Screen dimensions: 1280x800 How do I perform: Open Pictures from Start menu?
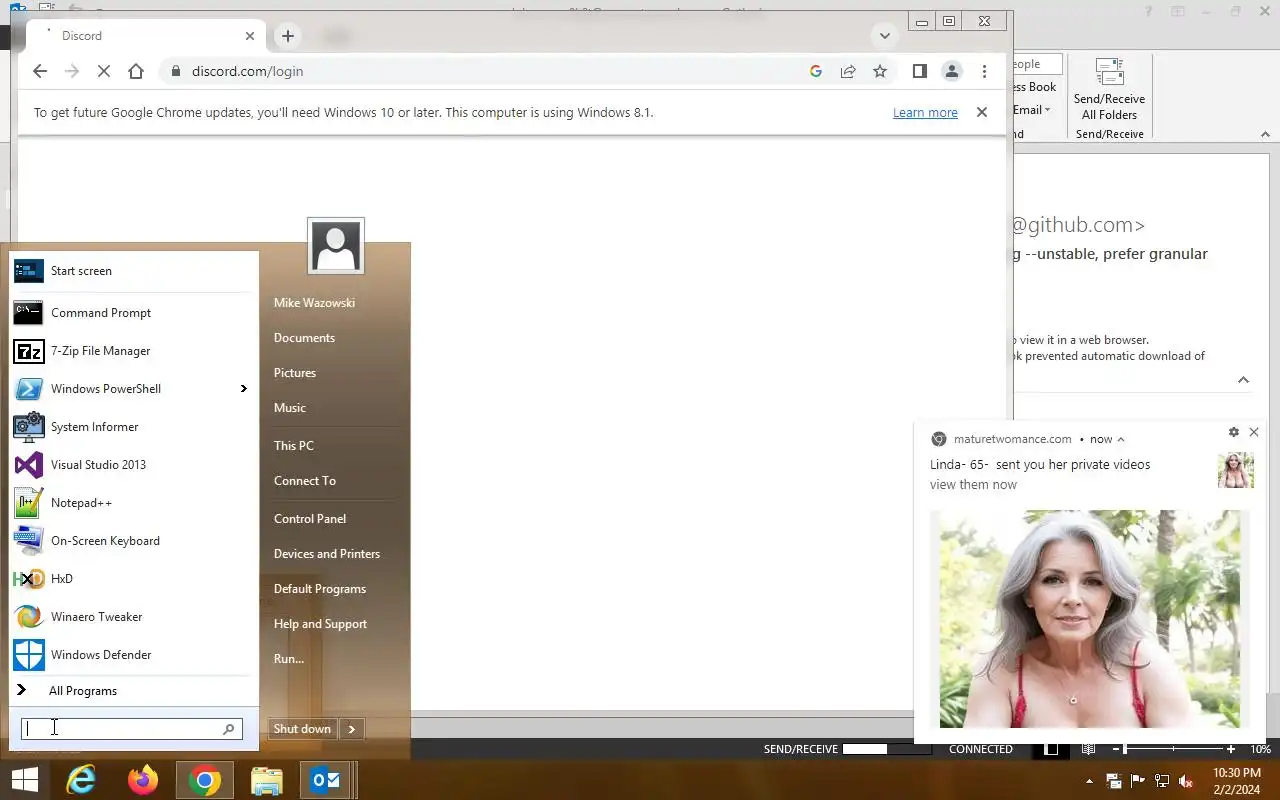click(295, 373)
